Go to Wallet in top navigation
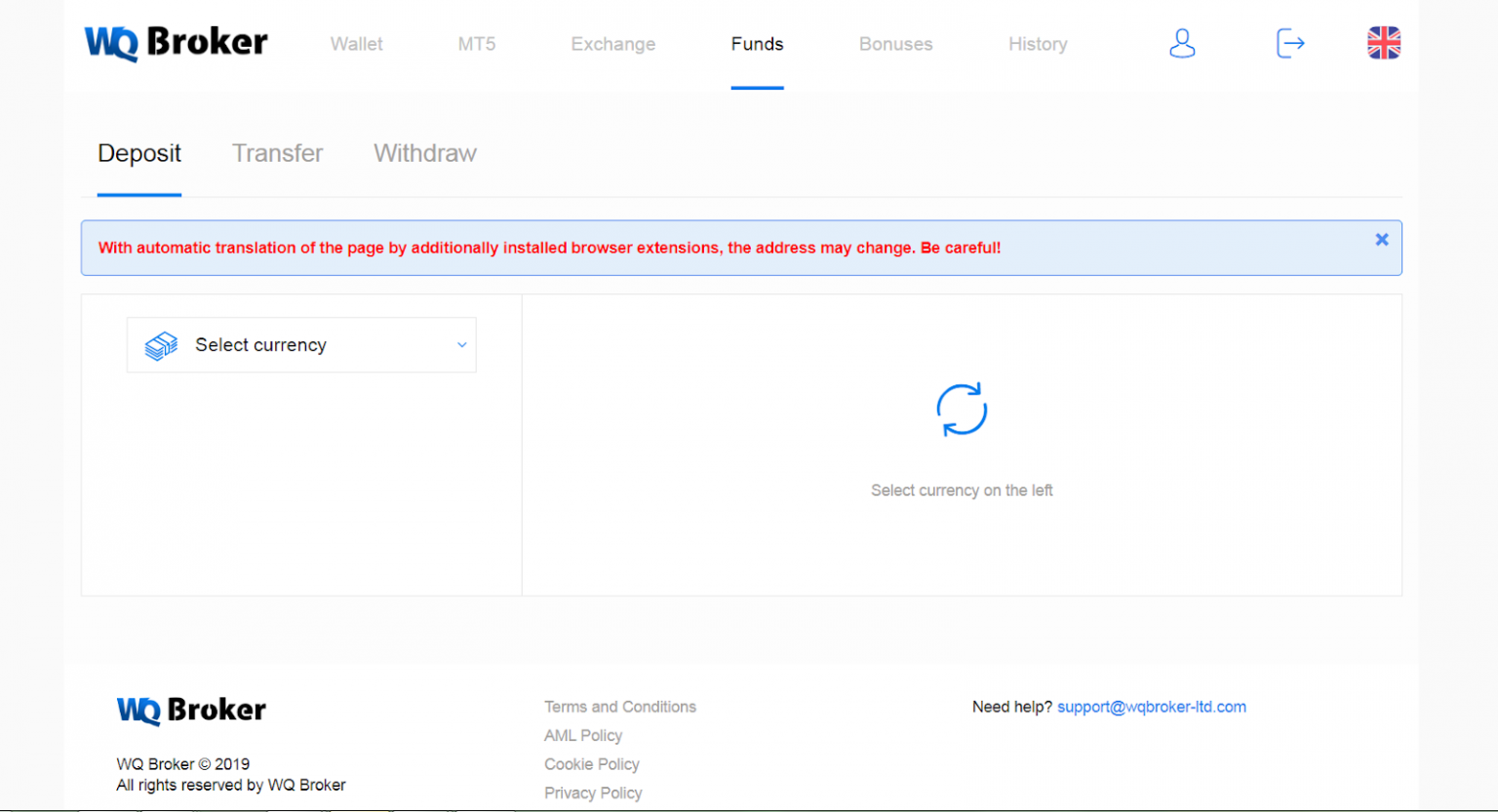 (356, 44)
